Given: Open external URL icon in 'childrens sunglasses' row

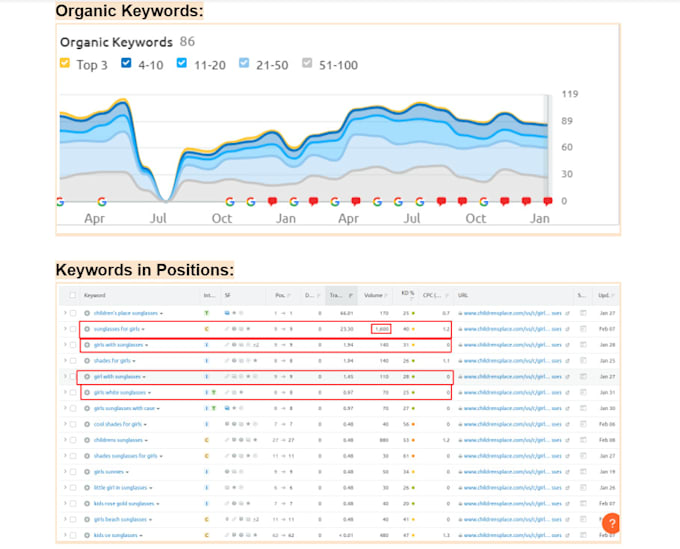Looking at the screenshot, I should (567, 440).
